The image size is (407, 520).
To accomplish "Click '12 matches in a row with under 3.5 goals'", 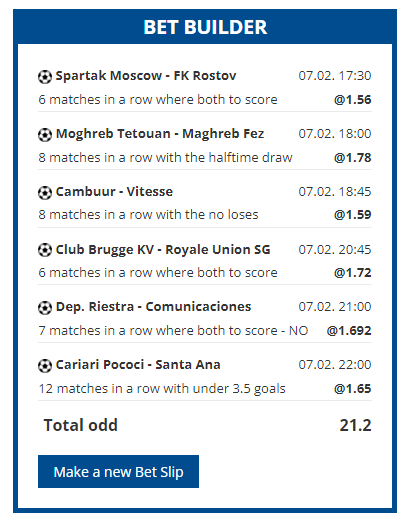I will point(162,389).
